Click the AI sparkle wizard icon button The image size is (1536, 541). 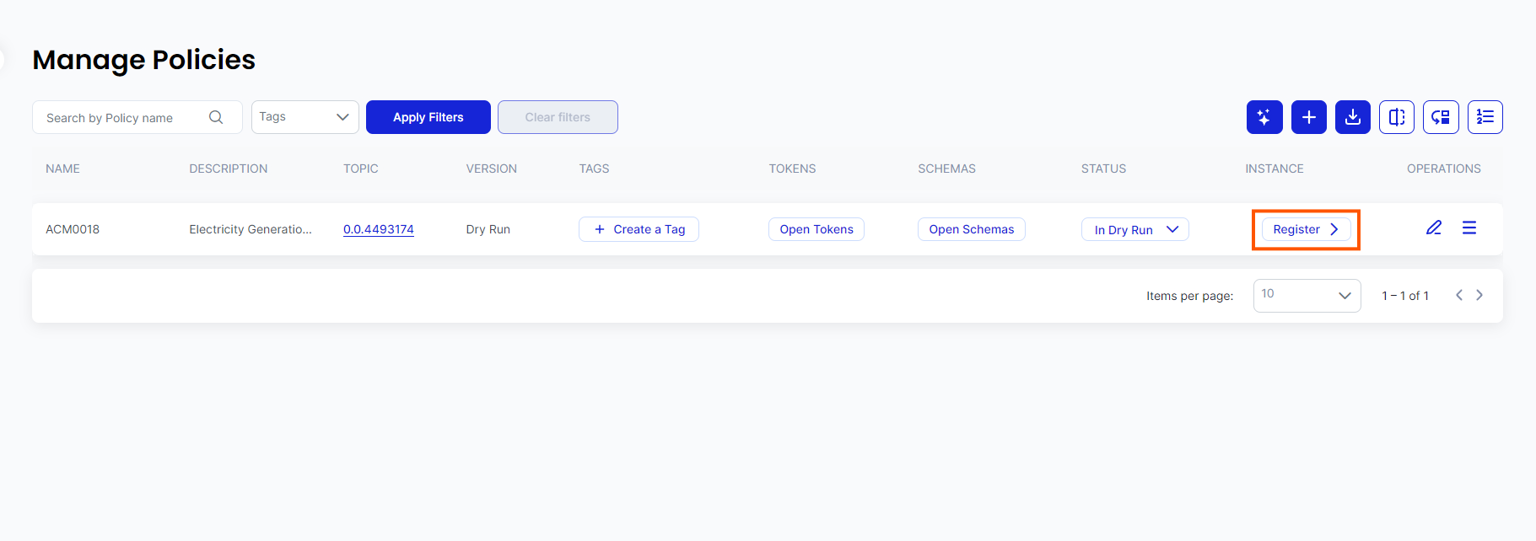click(x=1264, y=117)
